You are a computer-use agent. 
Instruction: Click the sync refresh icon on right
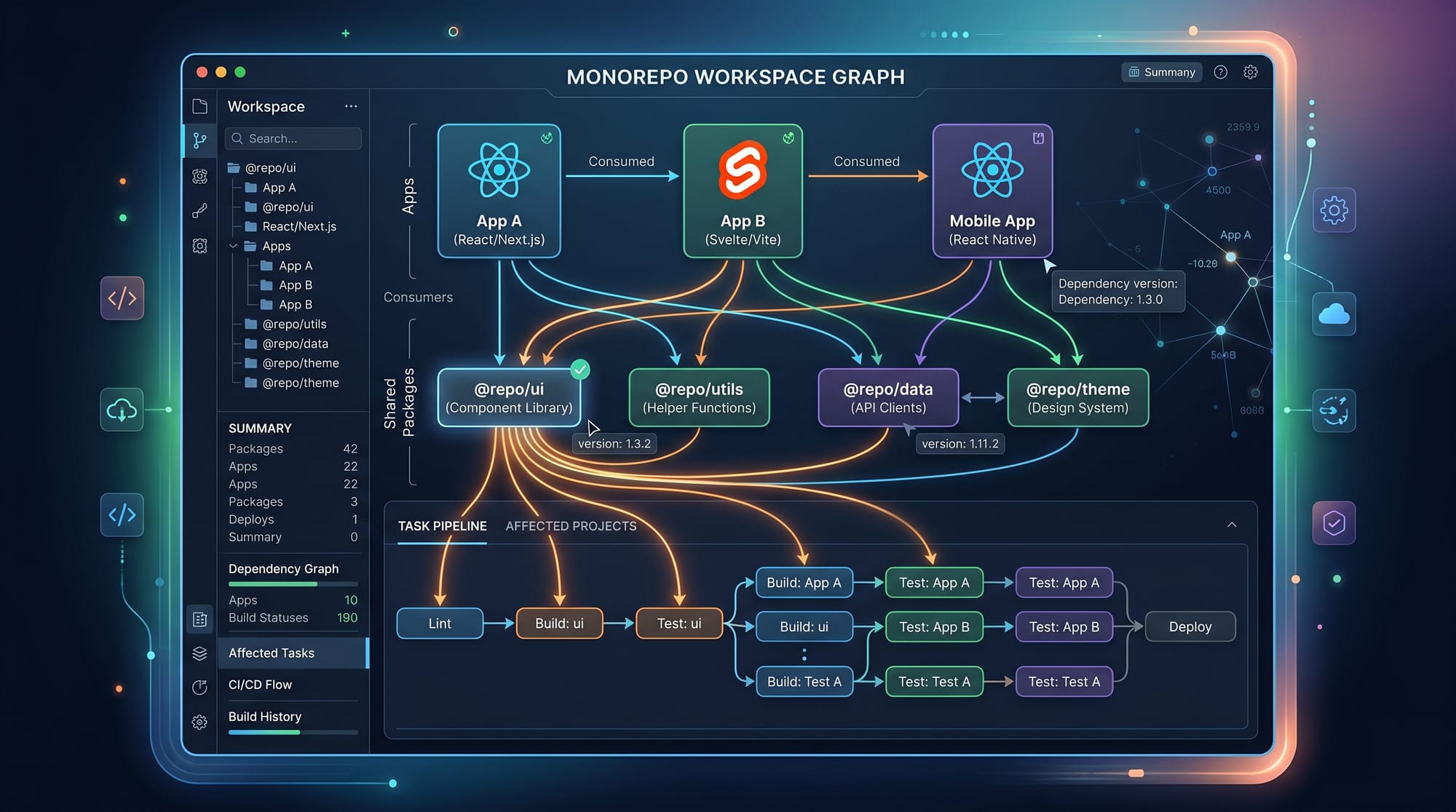[1334, 410]
